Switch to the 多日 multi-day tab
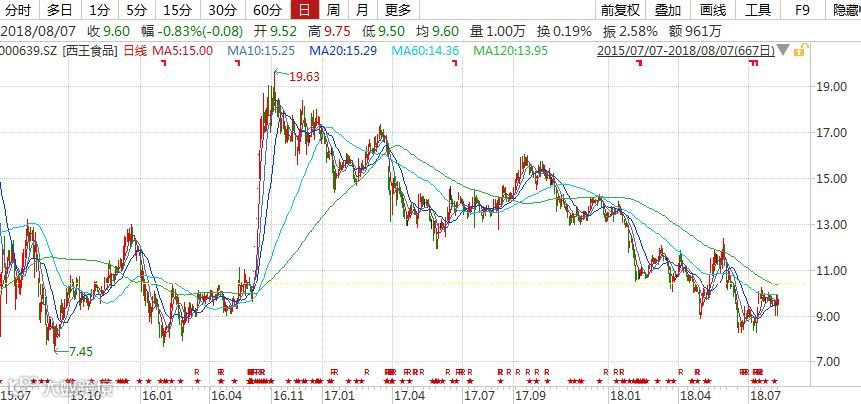This screenshot has height=404, width=861. [60, 10]
